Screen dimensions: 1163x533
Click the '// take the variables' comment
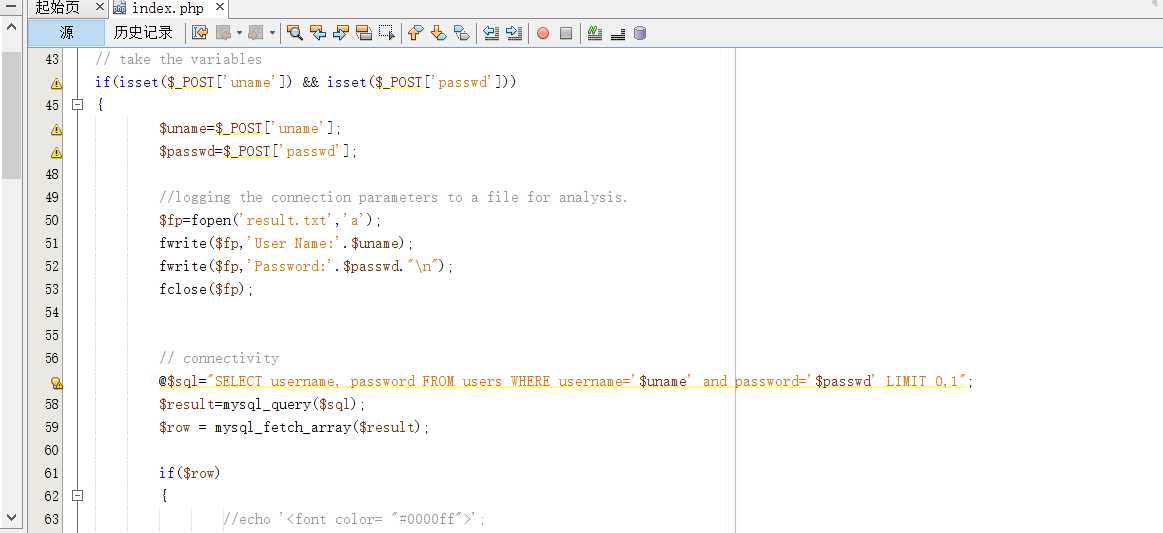pos(179,59)
